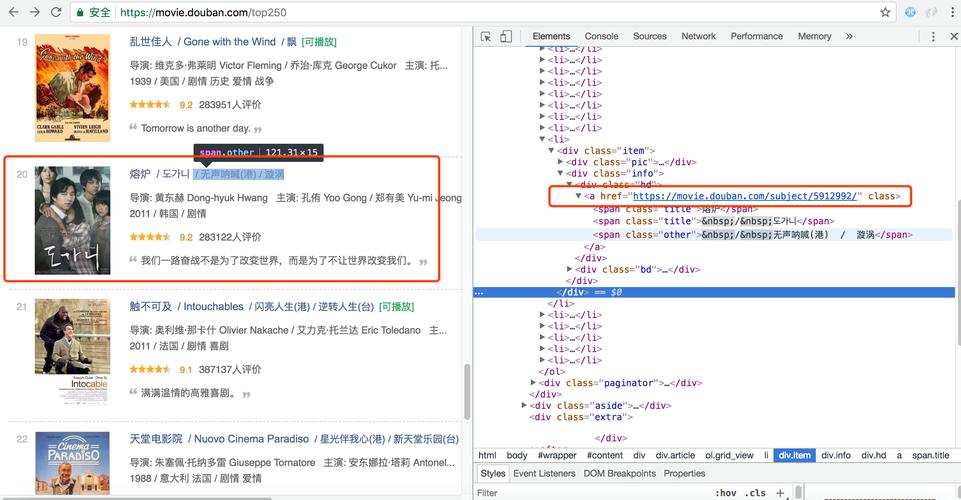The height and width of the screenshot is (500, 961).
Task: Show more DevTools tabs with the » chevron
Action: point(849,37)
